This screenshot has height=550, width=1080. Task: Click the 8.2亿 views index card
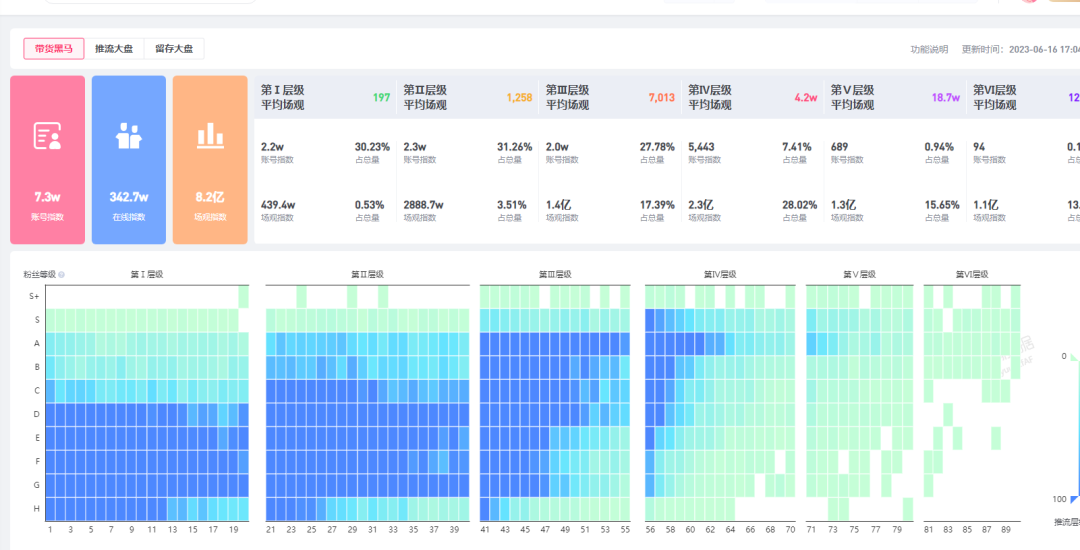point(210,160)
